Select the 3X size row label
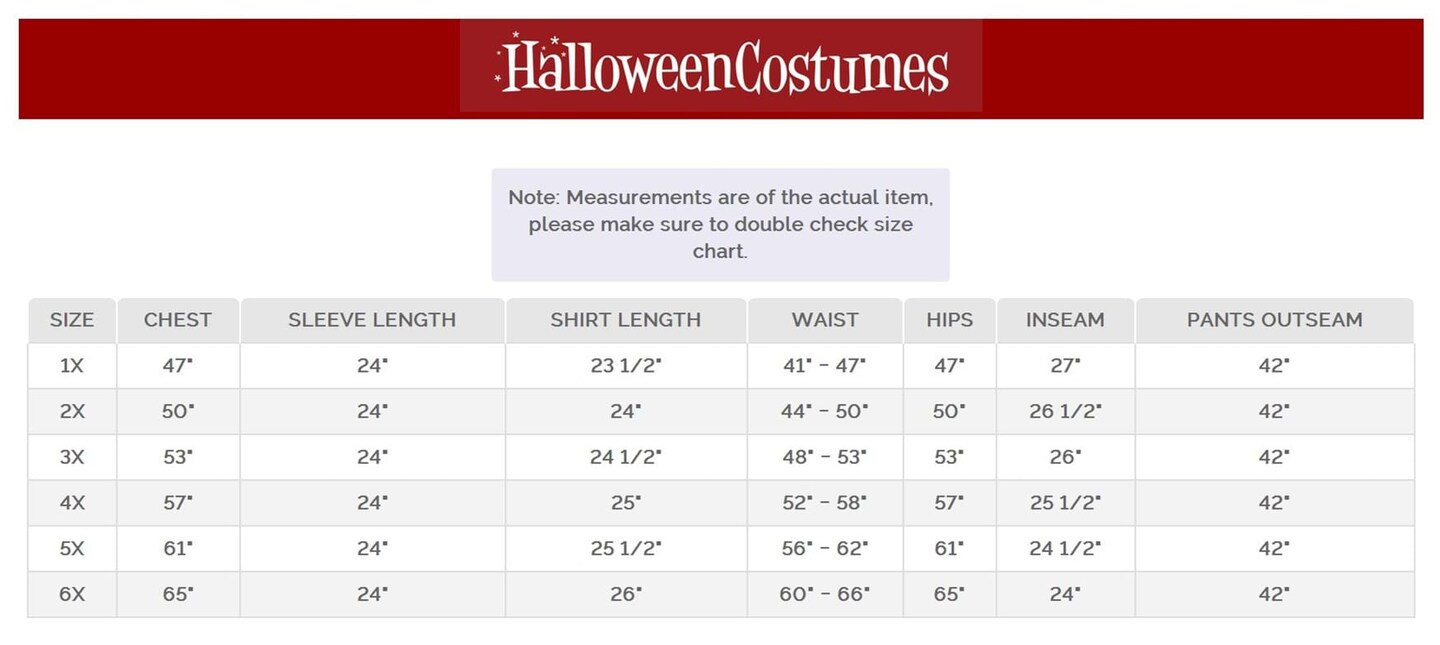 pos(72,457)
